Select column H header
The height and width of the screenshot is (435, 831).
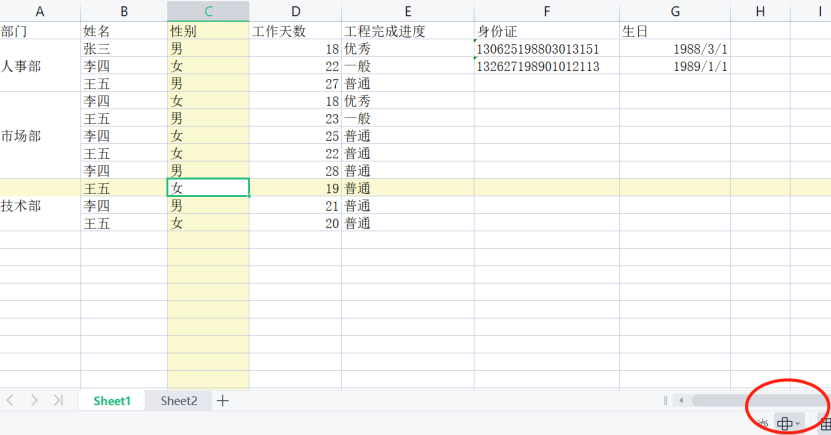point(760,11)
